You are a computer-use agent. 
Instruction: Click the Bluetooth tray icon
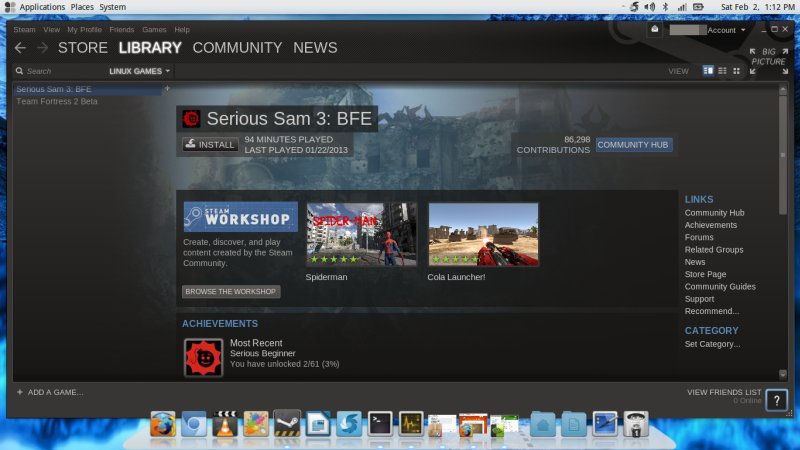[x=665, y=7]
